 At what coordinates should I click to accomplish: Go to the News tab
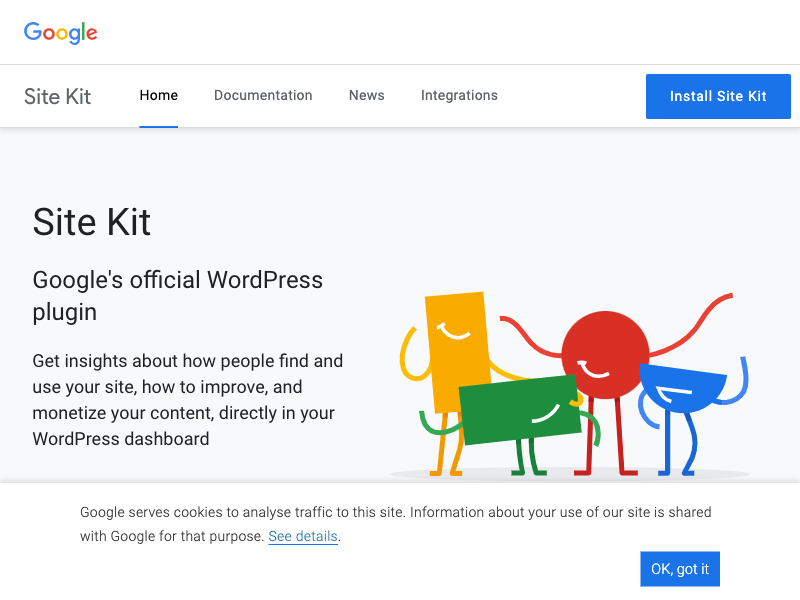click(366, 95)
